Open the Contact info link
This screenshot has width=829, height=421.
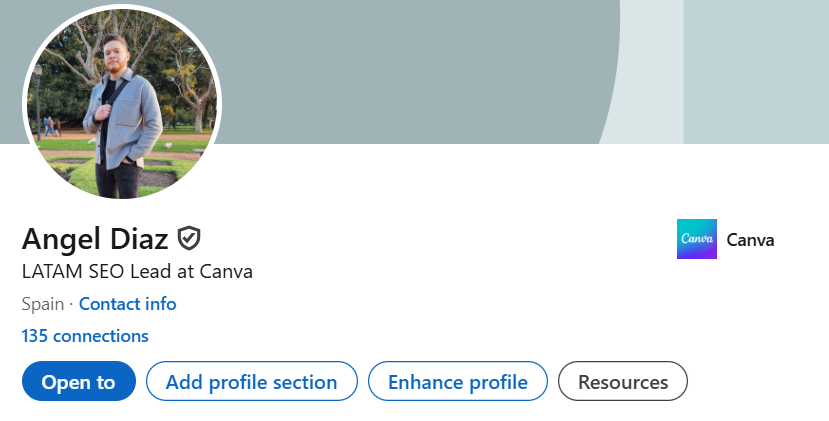point(127,304)
